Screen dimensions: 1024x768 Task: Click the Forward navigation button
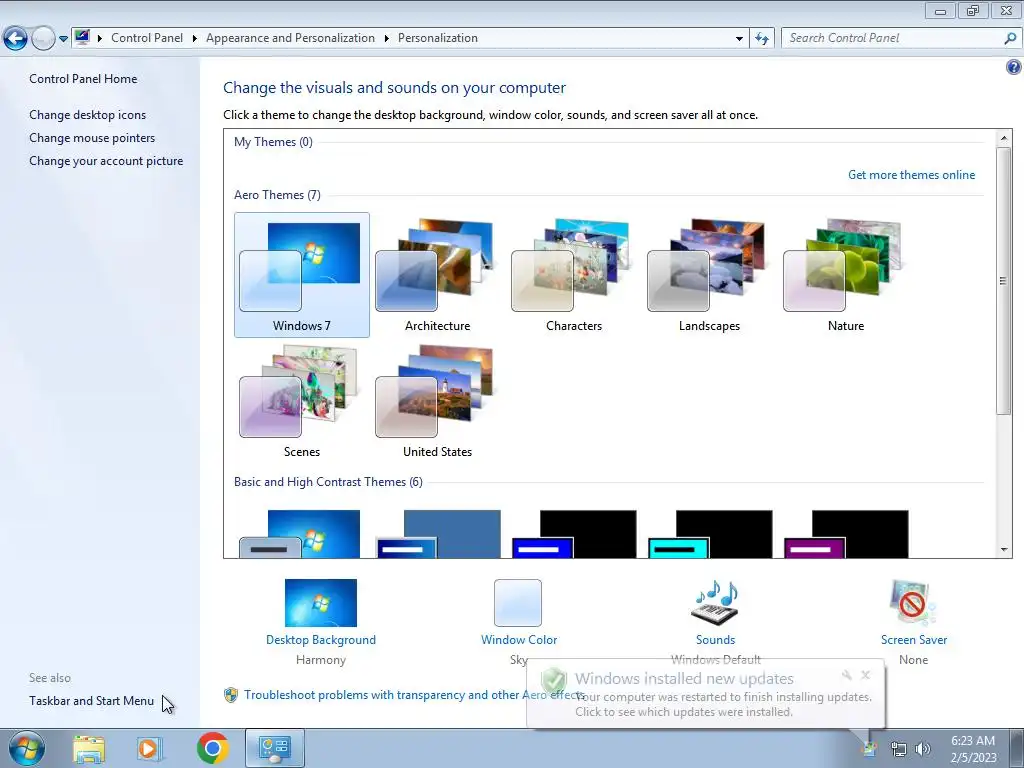pos(43,39)
